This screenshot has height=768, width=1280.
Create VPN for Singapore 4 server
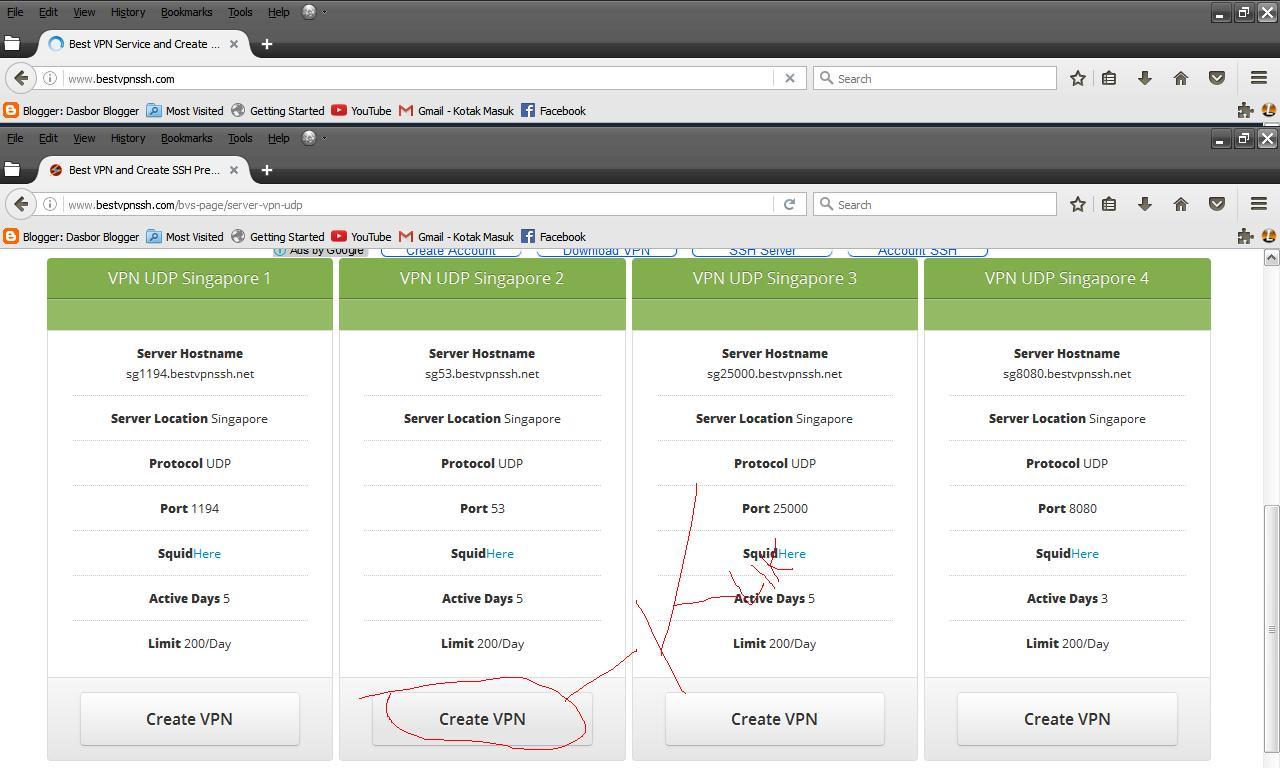click(x=1067, y=718)
